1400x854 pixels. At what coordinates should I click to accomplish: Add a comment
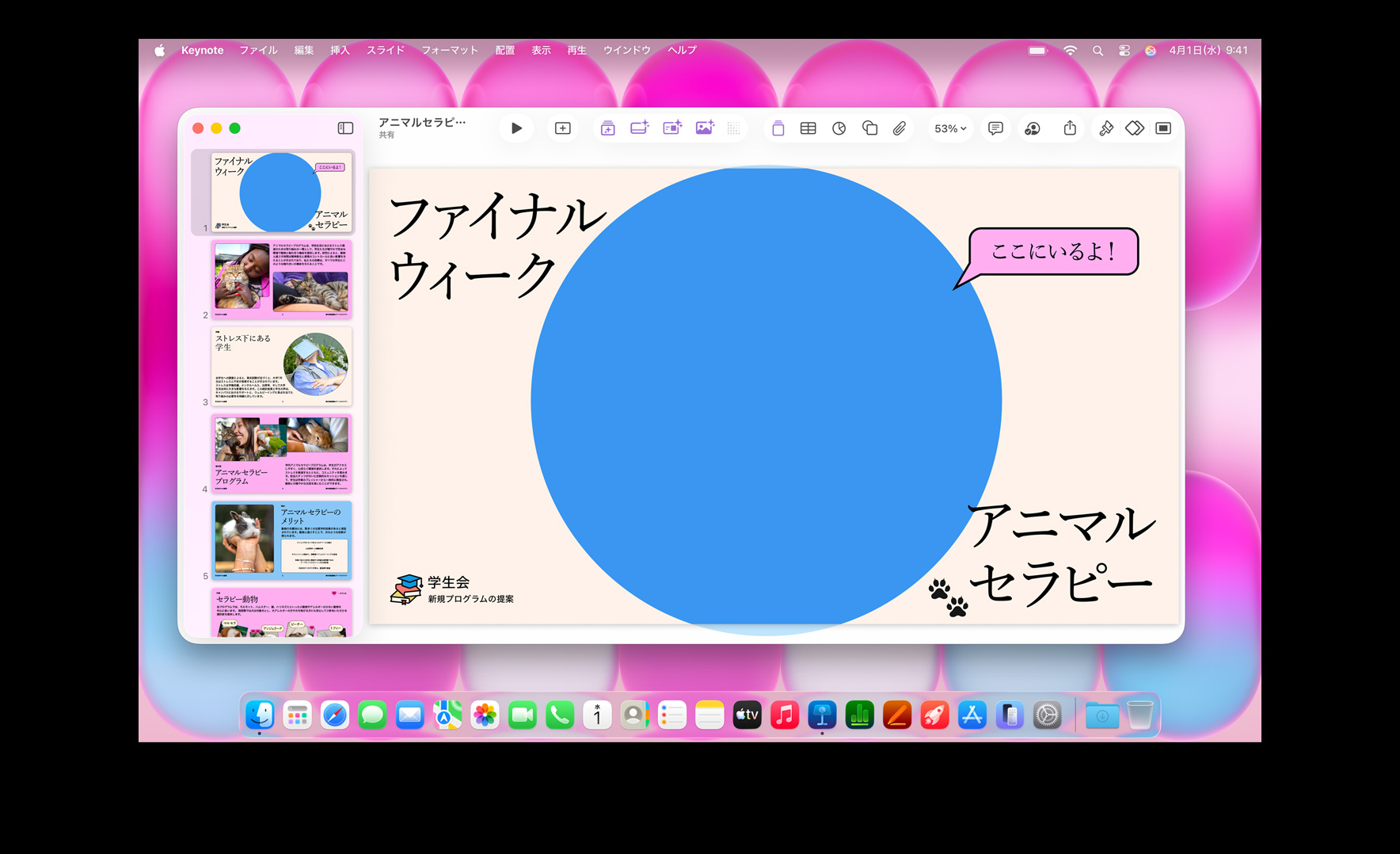(995, 128)
